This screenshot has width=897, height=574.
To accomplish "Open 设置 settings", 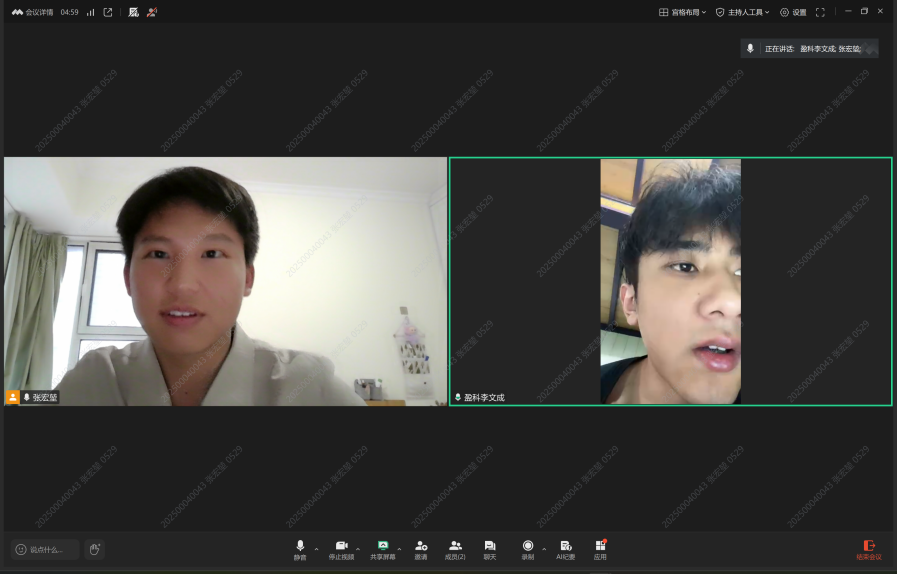I will pos(793,12).
